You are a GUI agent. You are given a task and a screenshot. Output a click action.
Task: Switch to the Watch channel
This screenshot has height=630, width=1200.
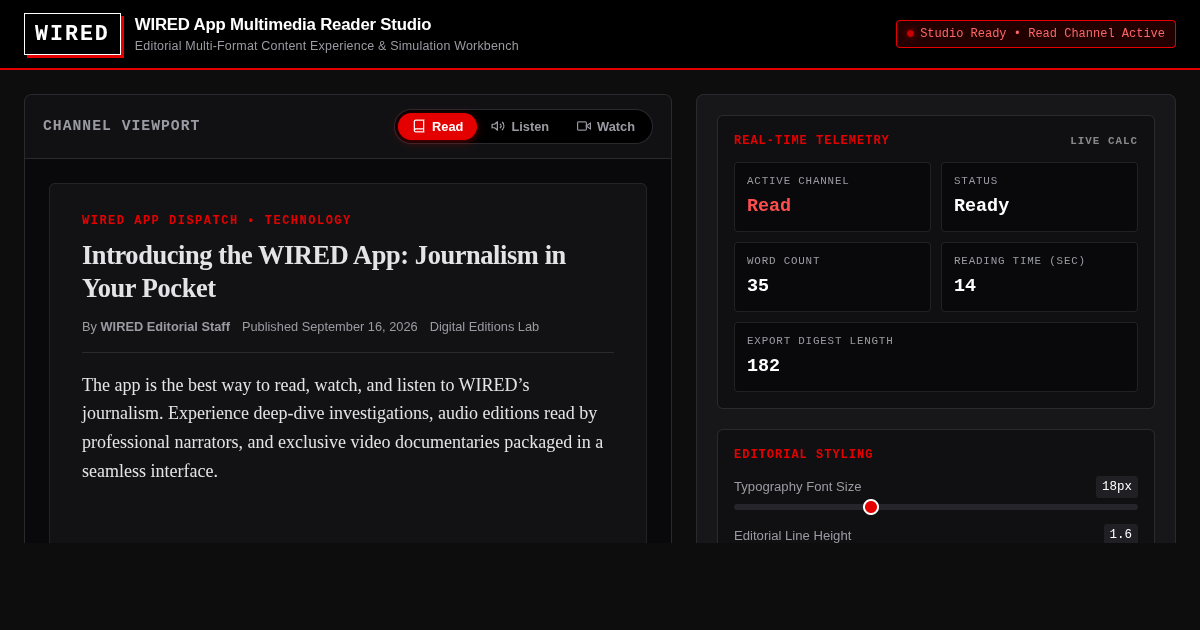[x=606, y=126]
